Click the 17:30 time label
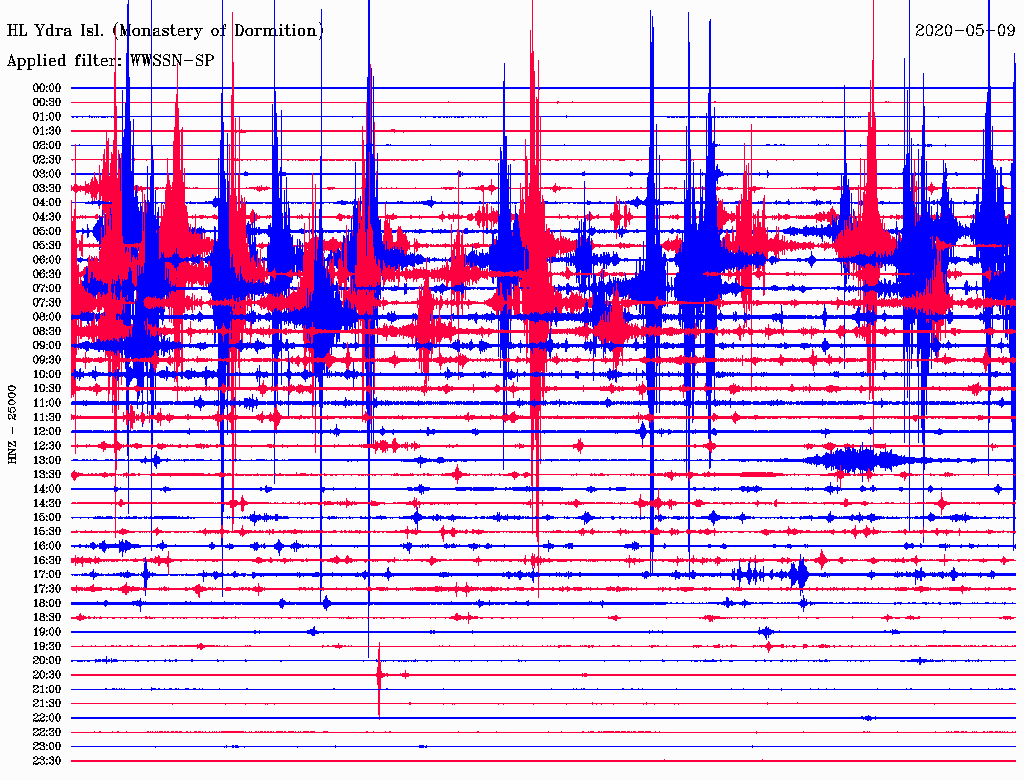The height and width of the screenshot is (780, 1024). (47, 589)
